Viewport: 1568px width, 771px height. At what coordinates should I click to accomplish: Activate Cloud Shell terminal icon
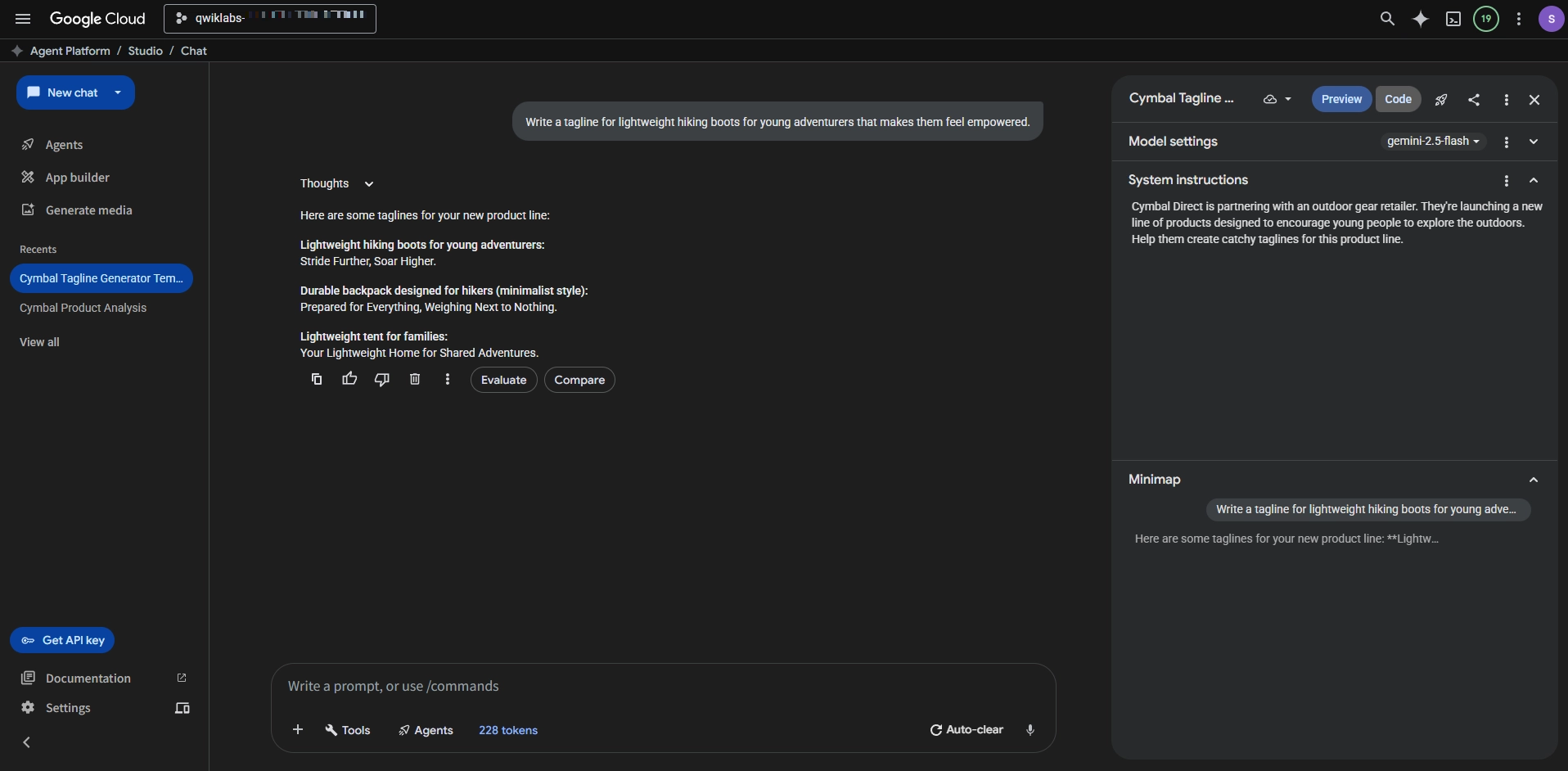pos(1453,19)
